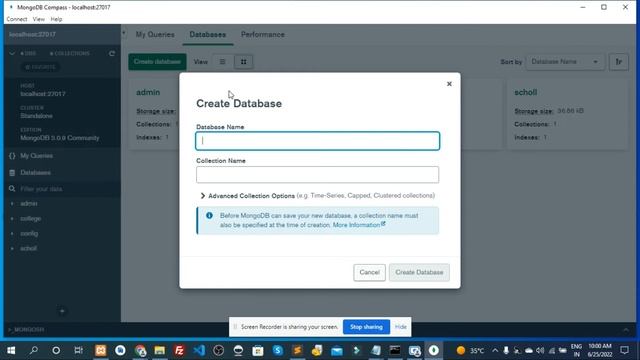Expand the admin database in the sidebar

click(x=12, y=203)
